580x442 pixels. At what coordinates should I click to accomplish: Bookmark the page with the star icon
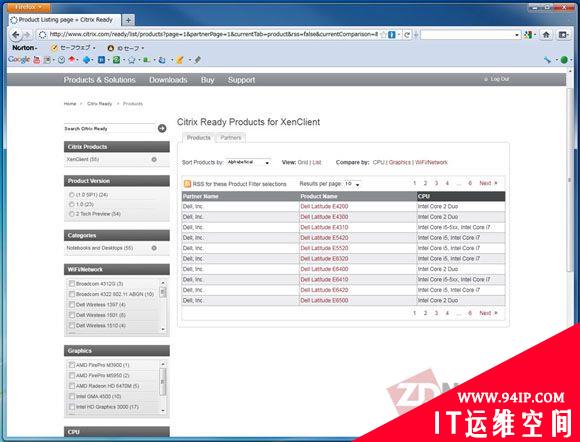click(x=383, y=34)
